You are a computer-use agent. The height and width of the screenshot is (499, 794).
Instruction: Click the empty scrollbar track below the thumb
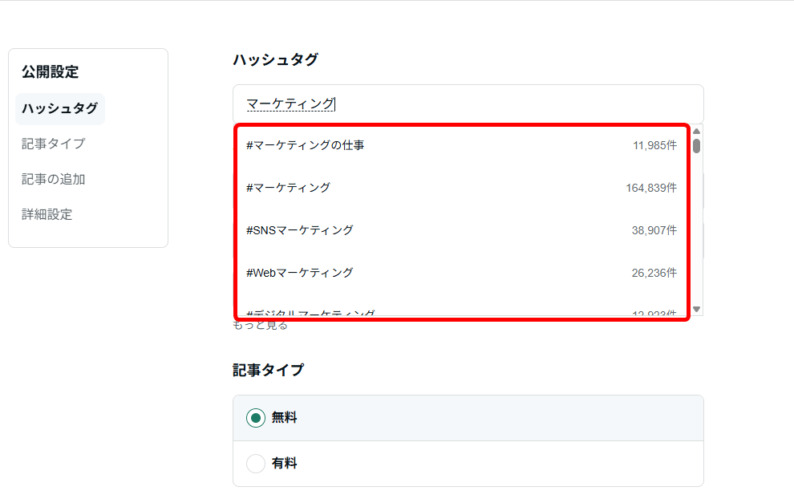pos(696,240)
